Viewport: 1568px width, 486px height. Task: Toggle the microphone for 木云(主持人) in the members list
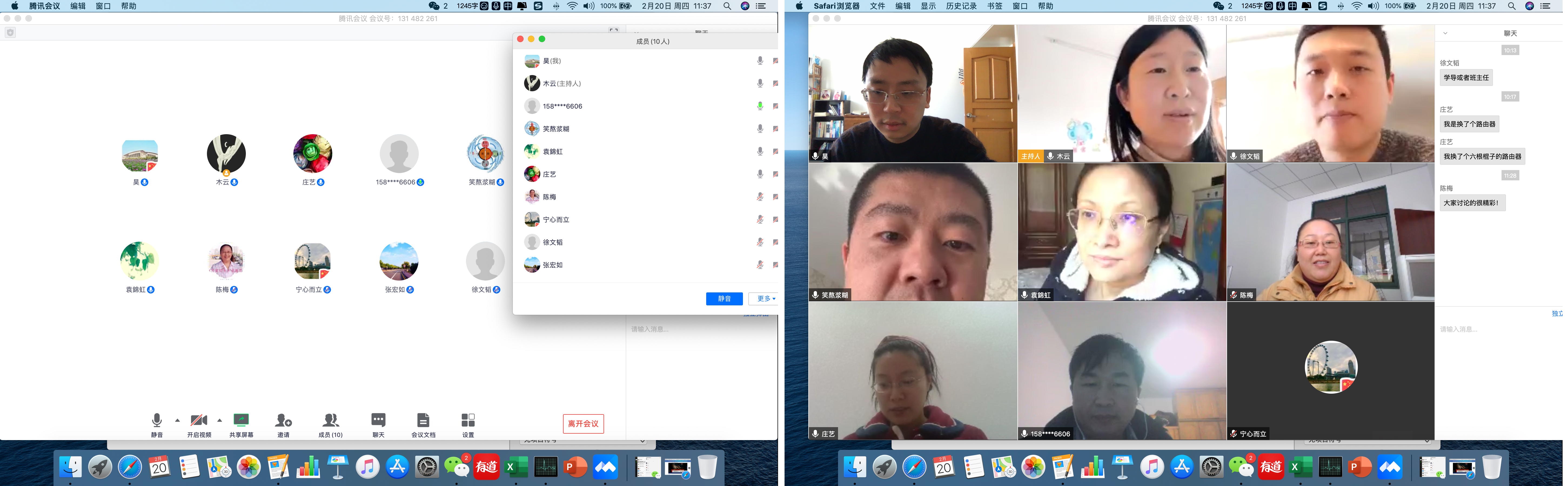coord(760,83)
